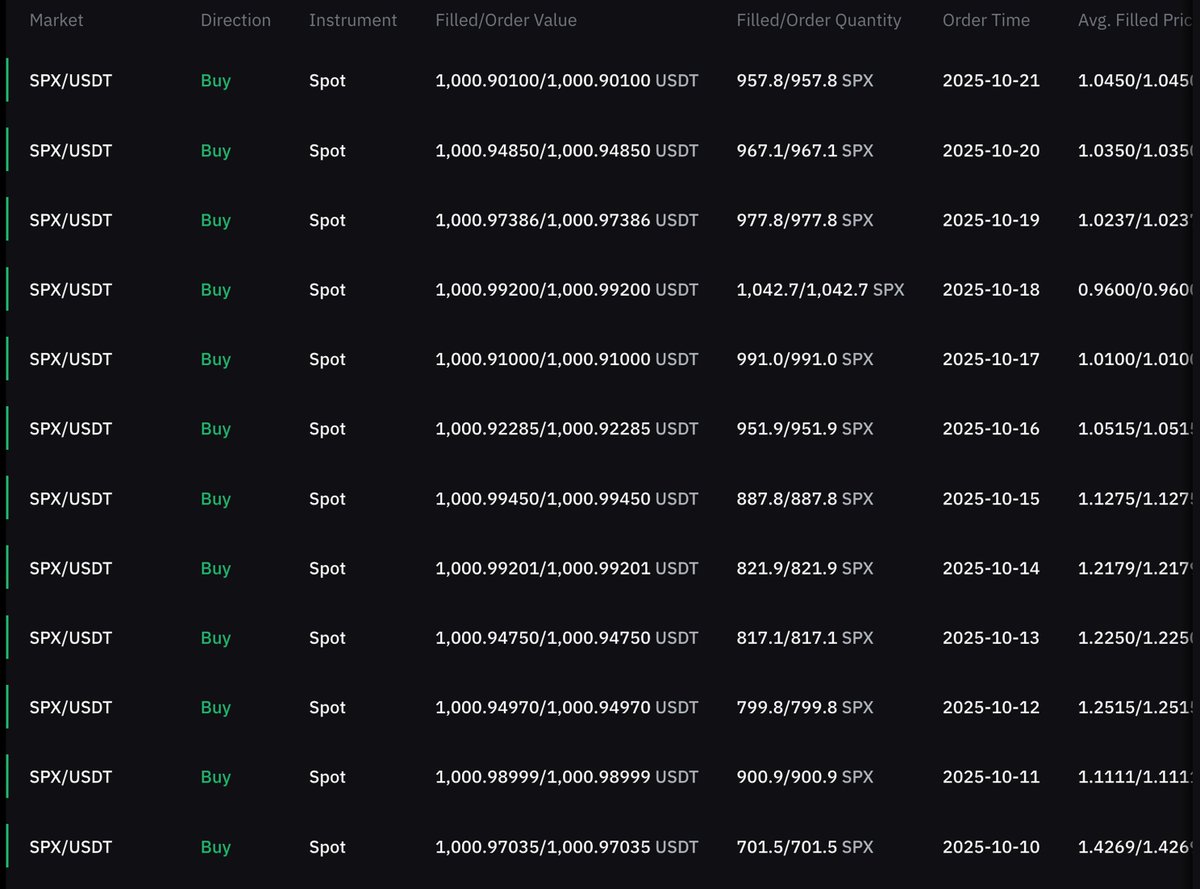Open SPX/USDT market in the 2025-10-12 row

[x=71, y=707]
